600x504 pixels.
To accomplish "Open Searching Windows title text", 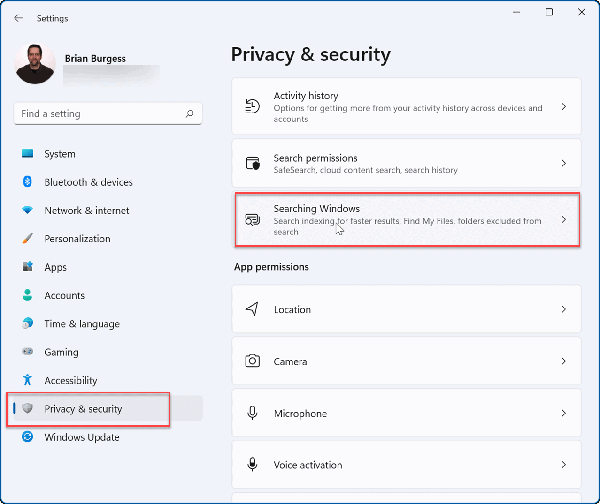I will coord(316,209).
